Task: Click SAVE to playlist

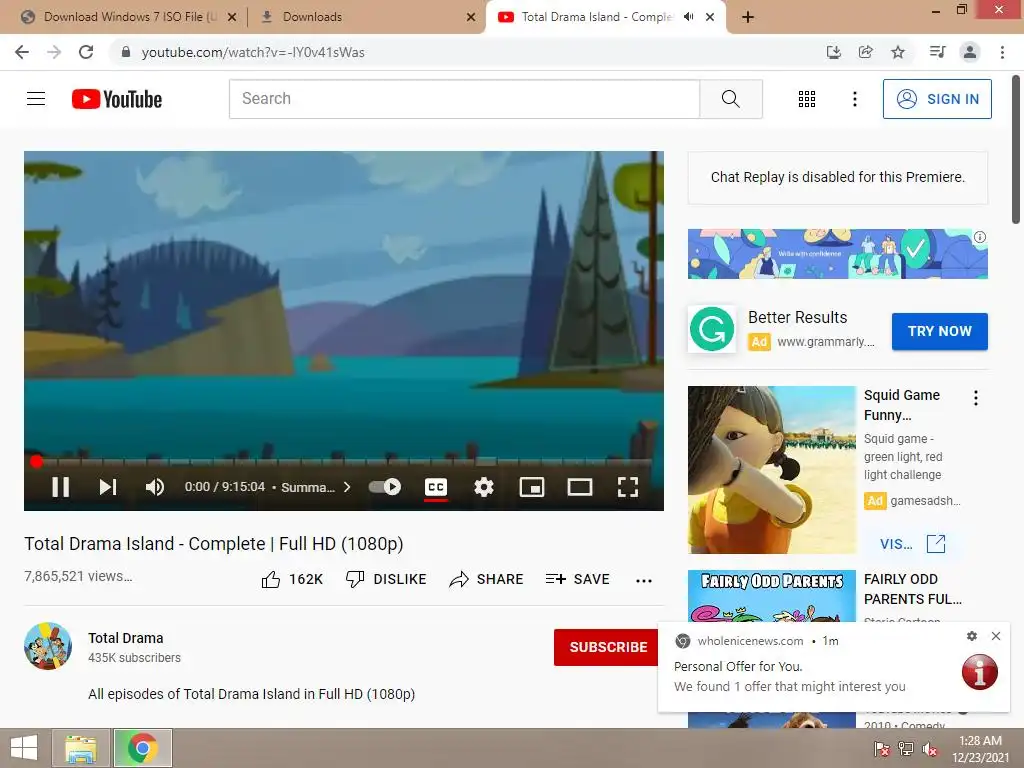Action: (577, 579)
